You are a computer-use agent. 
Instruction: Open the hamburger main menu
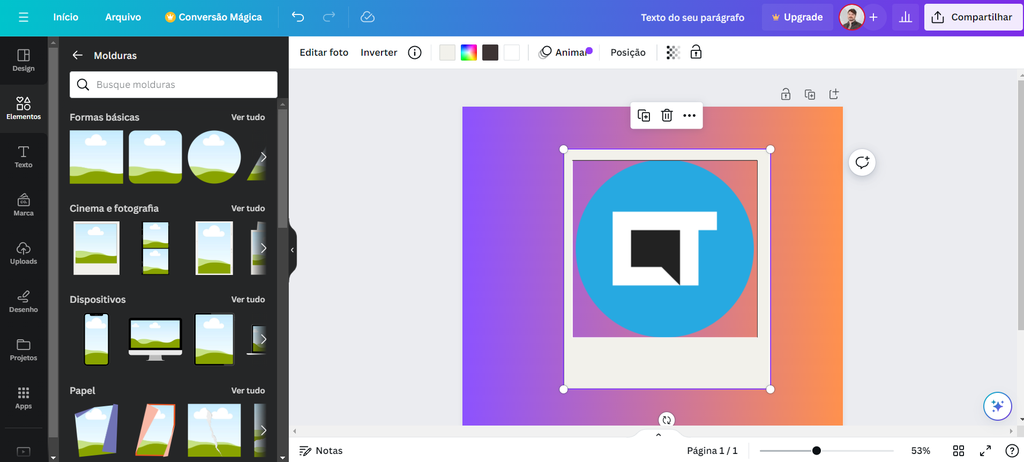[x=24, y=17]
